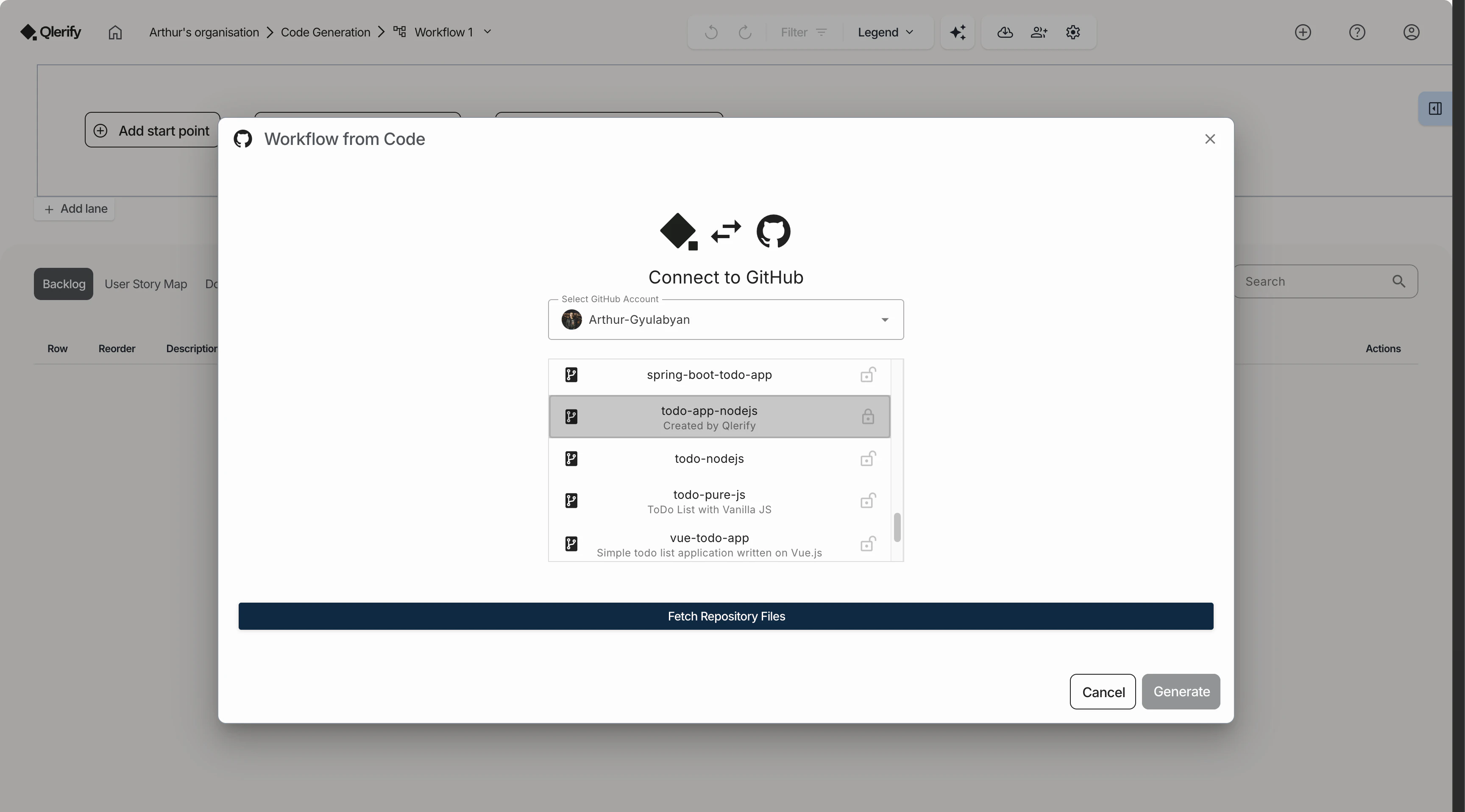Select the Backlog tab
The image size is (1465, 812).
pos(63,283)
